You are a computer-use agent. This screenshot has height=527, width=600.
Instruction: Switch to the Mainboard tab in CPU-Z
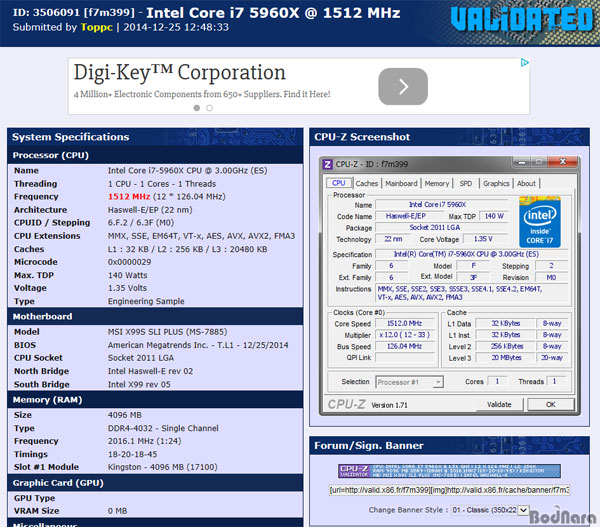click(401, 184)
